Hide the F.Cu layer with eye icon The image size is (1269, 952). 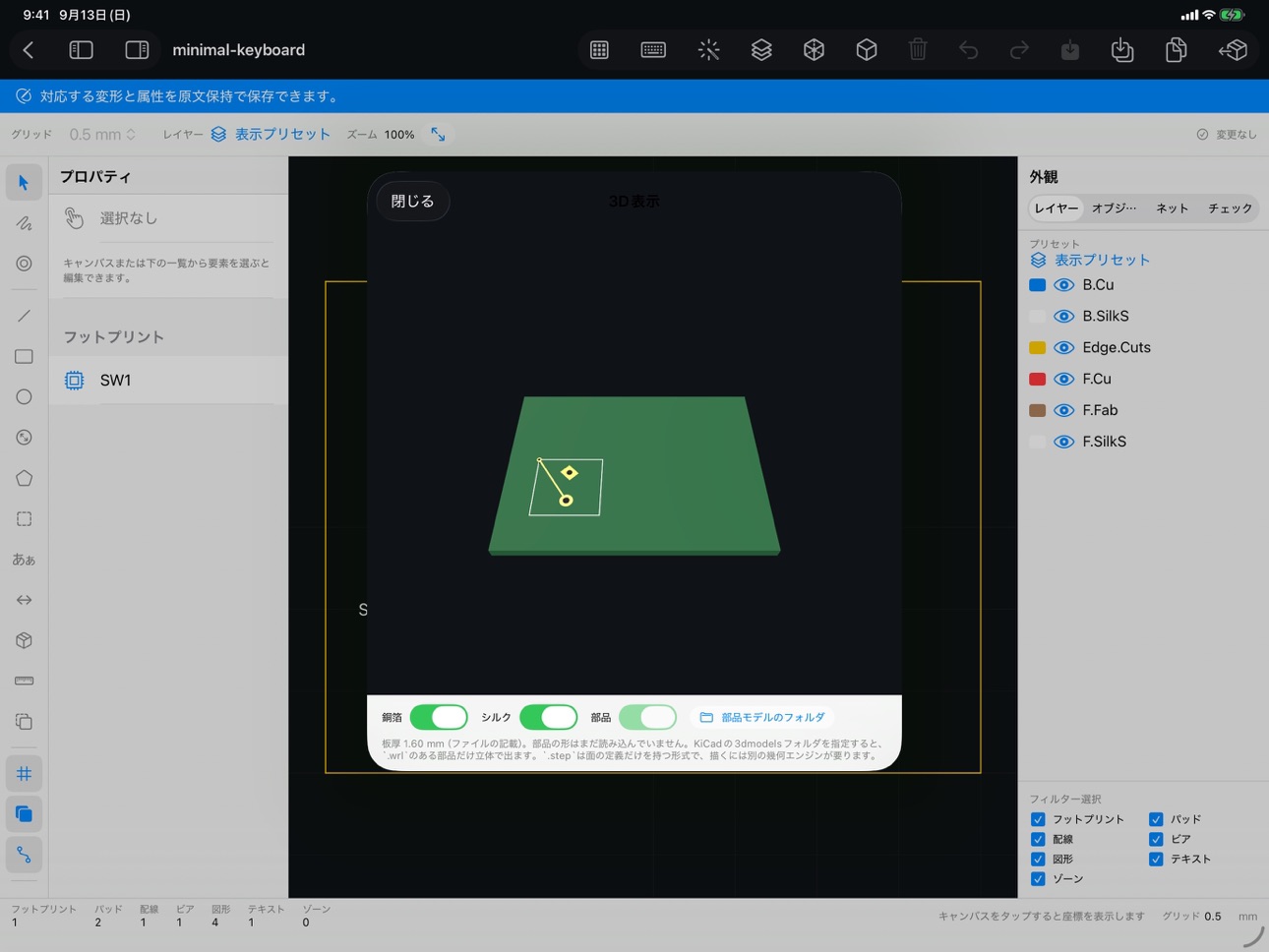tap(1063, 380)
